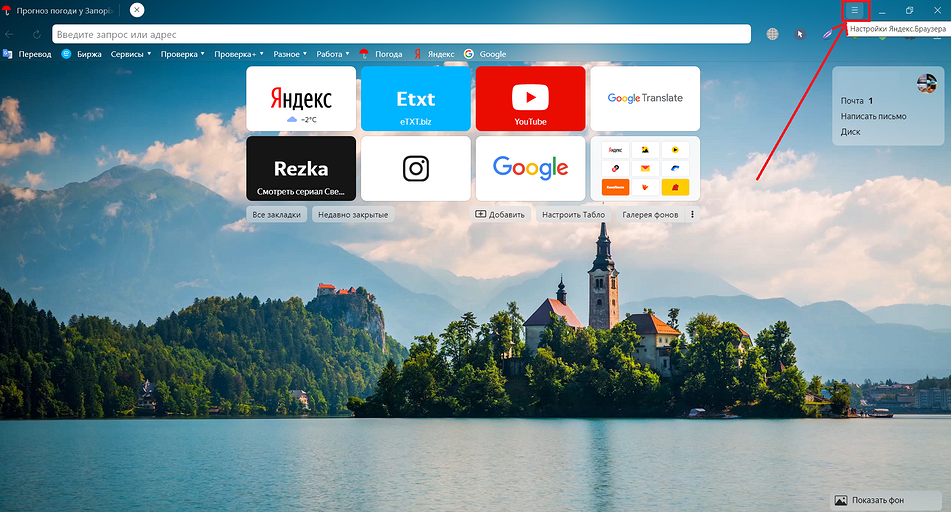The width and height of the screenshot is (951, 512).
Task: Click the address bar search field
Action: point(402,35)
